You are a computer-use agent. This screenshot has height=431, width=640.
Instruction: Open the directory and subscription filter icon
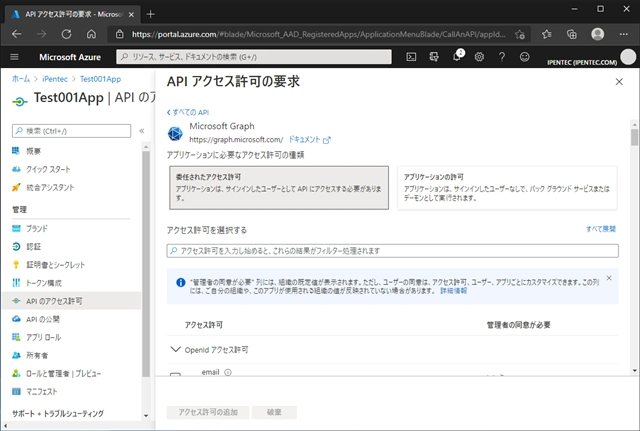[434, 57]
